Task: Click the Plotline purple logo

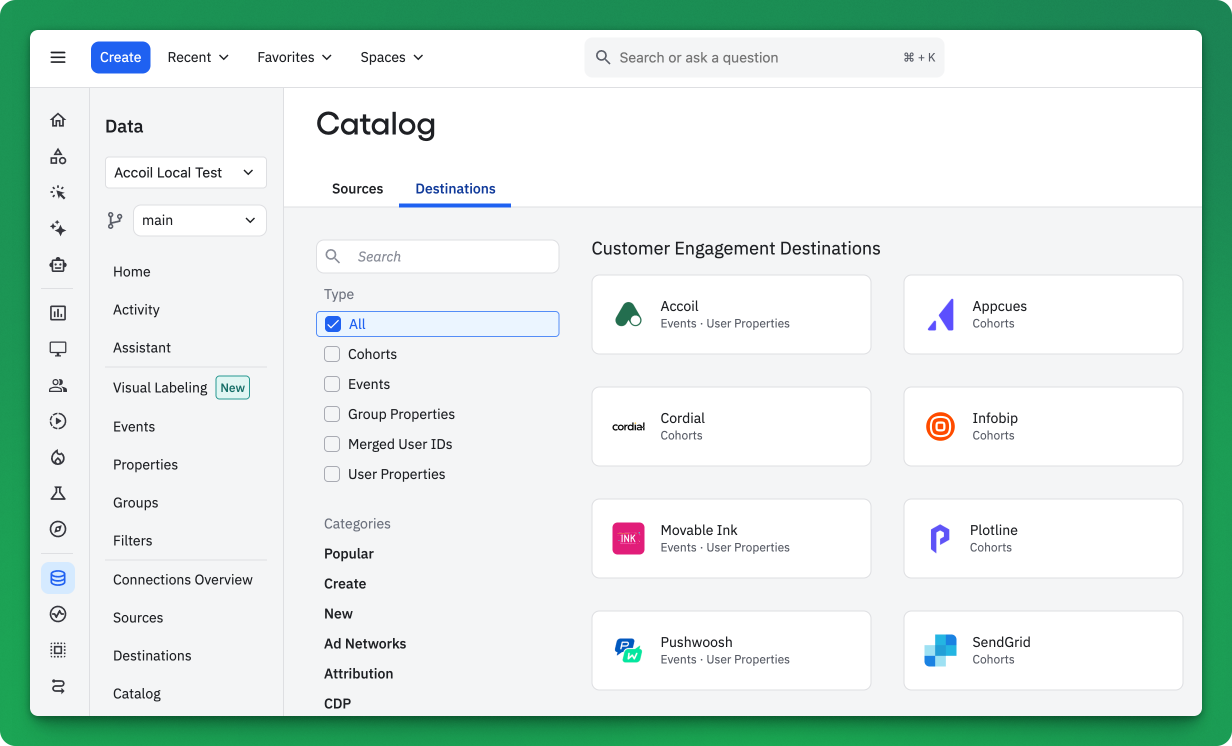Action: pos(939,538)
